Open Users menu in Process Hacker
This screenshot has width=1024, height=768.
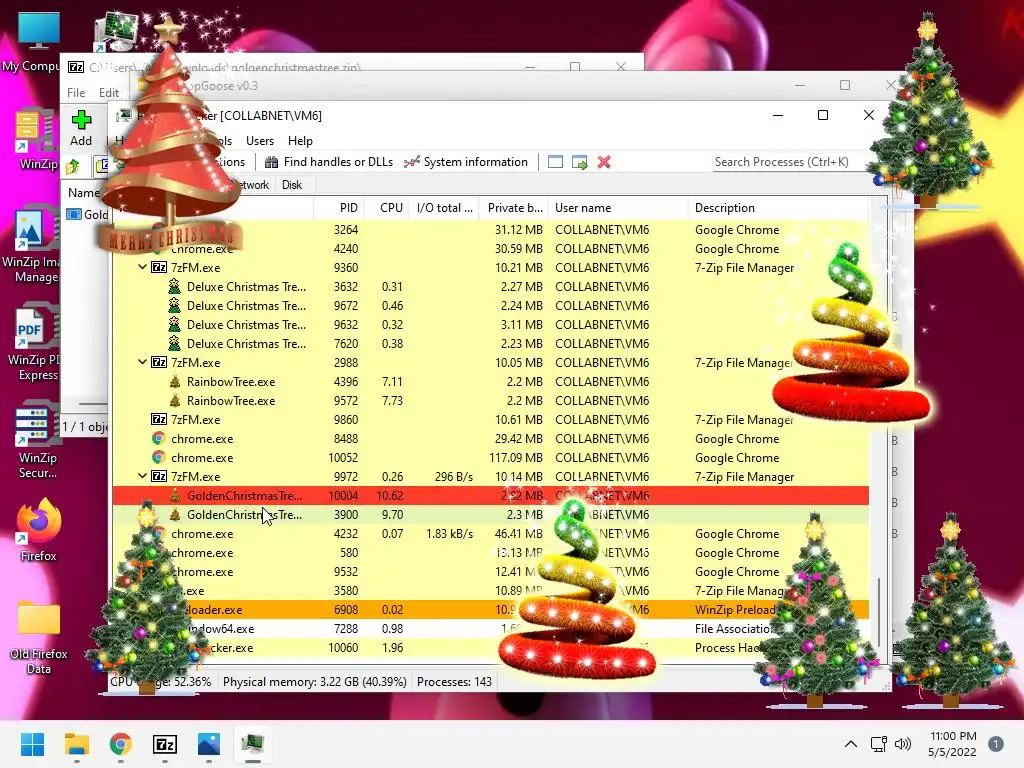tap(260, 141)
